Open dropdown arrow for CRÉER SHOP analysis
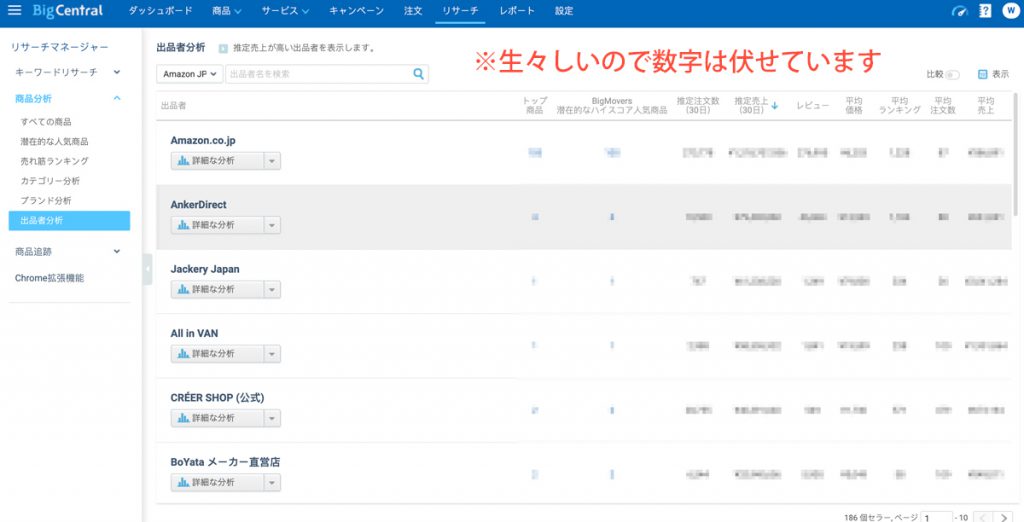Image resolution: width=1024 pixels, height=522 pixels. [x=272, y=418]
